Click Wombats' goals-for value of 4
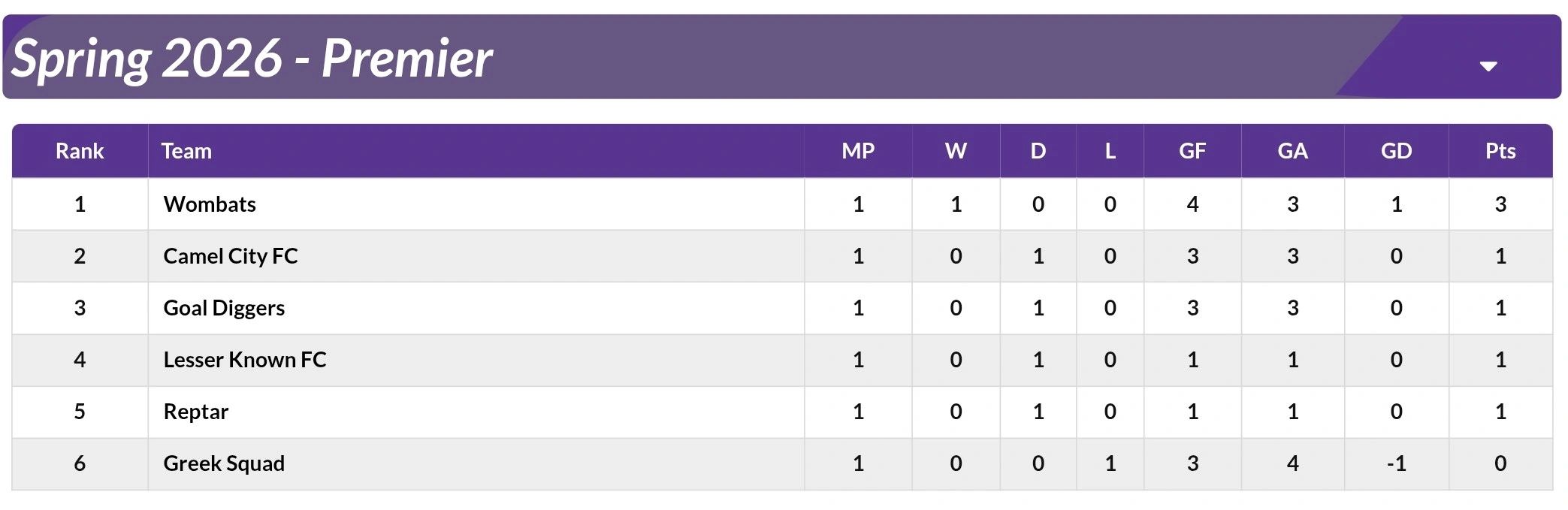This screenshot has height=510, width=1568. (x=1192, y=204)
